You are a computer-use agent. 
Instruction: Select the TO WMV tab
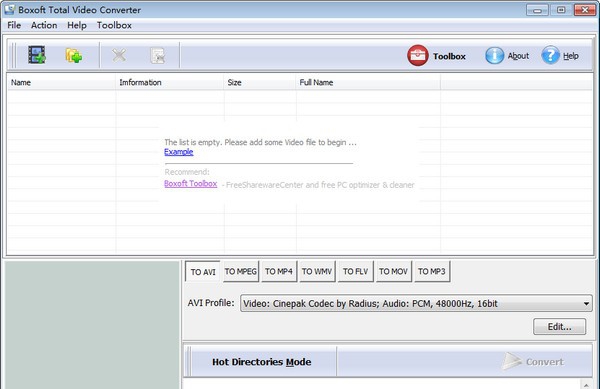(317, 272)
